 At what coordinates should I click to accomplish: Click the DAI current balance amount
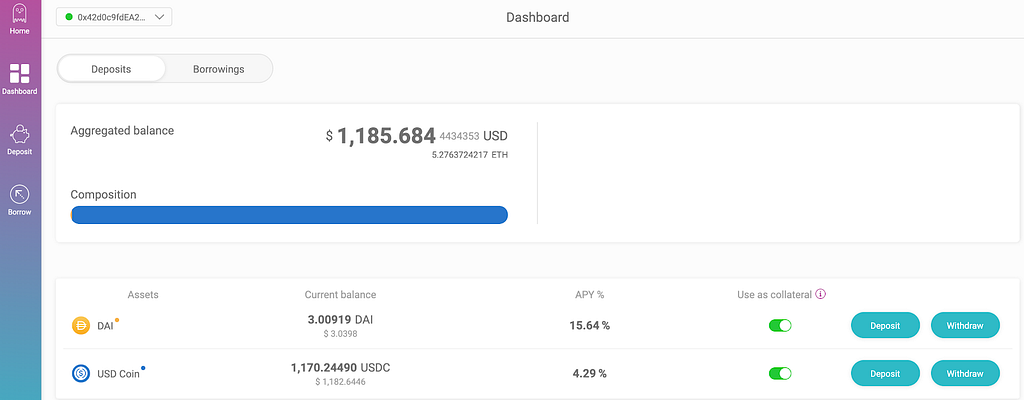340,320
